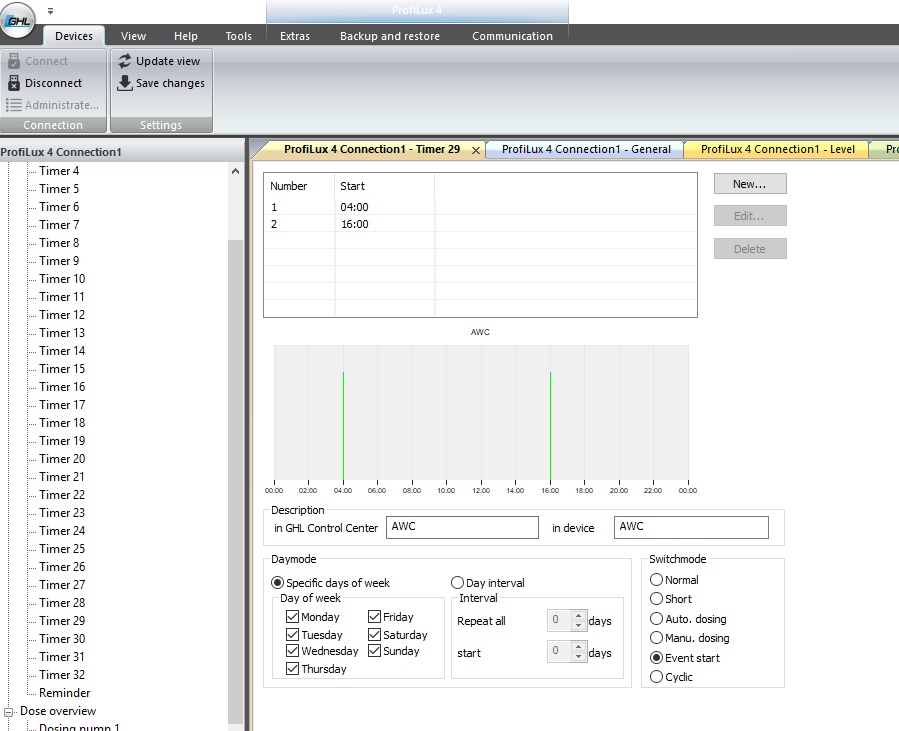This screenshot has height=731, width=899.
Task: Uncheck the Monday checkbox
Action: tap(292, 617)
